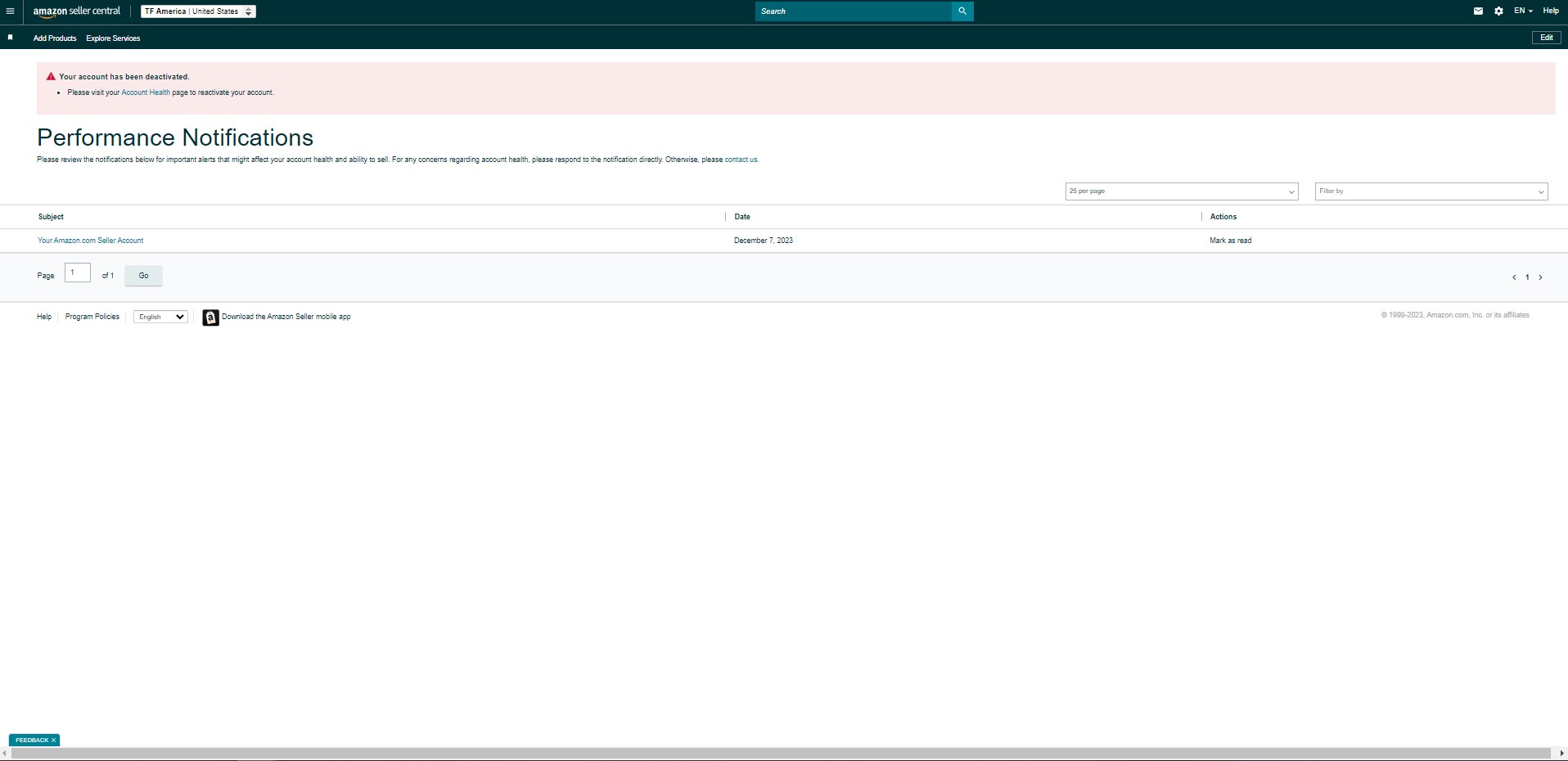Open the settings gear icon
Image resolution: width=1568 pixels, height=761 pixels.
(x=1498, y=11)
